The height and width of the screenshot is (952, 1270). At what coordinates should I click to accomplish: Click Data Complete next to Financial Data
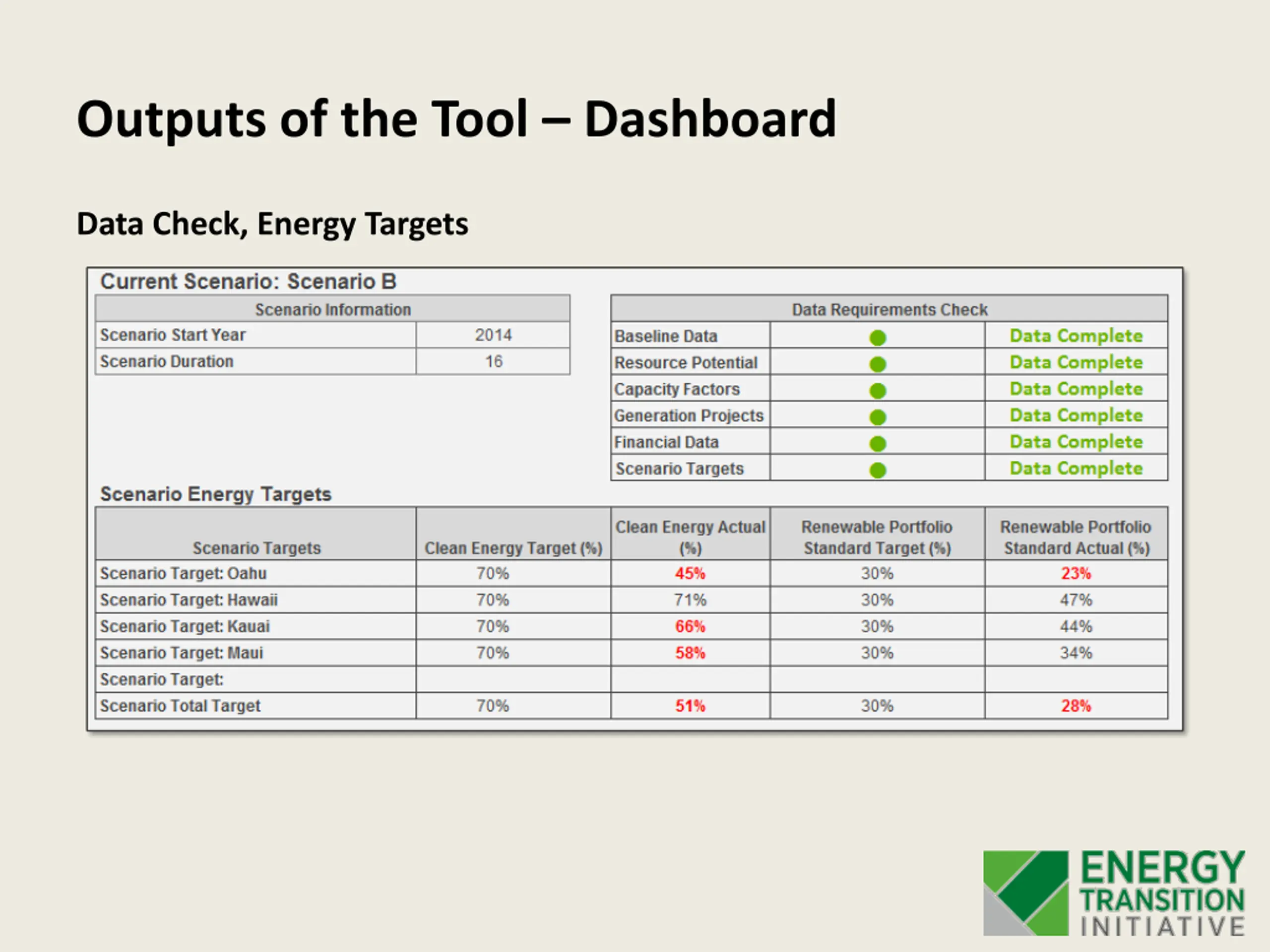tap(1077, 441)
